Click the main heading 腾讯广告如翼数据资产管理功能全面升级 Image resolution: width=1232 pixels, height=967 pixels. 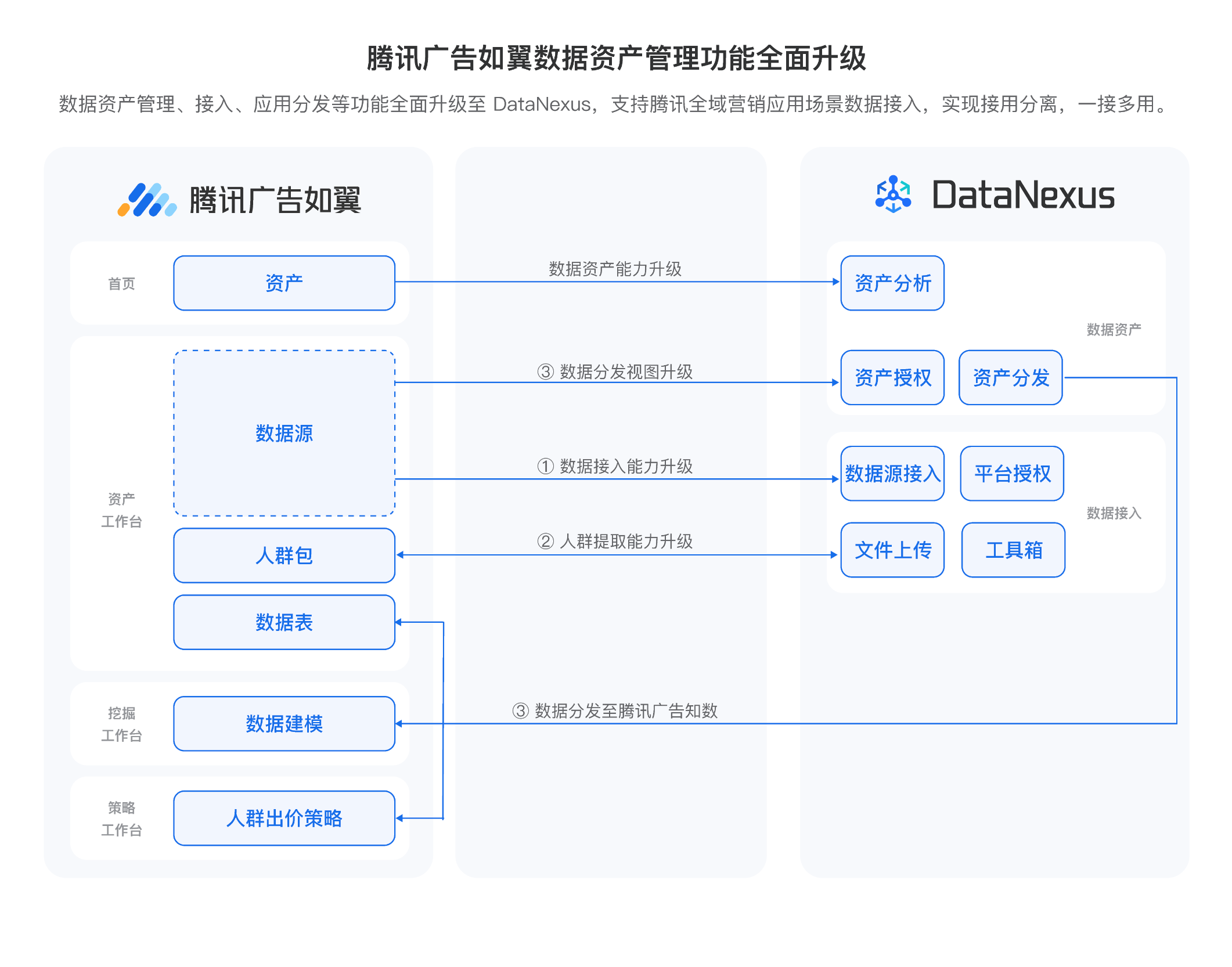[x=617, y=59]
